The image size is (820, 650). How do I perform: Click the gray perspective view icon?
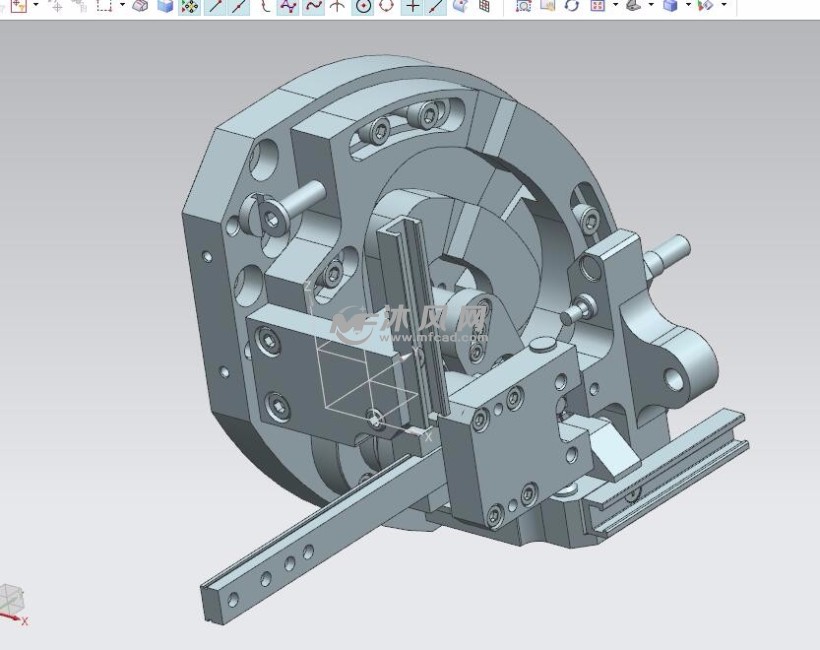633,6
